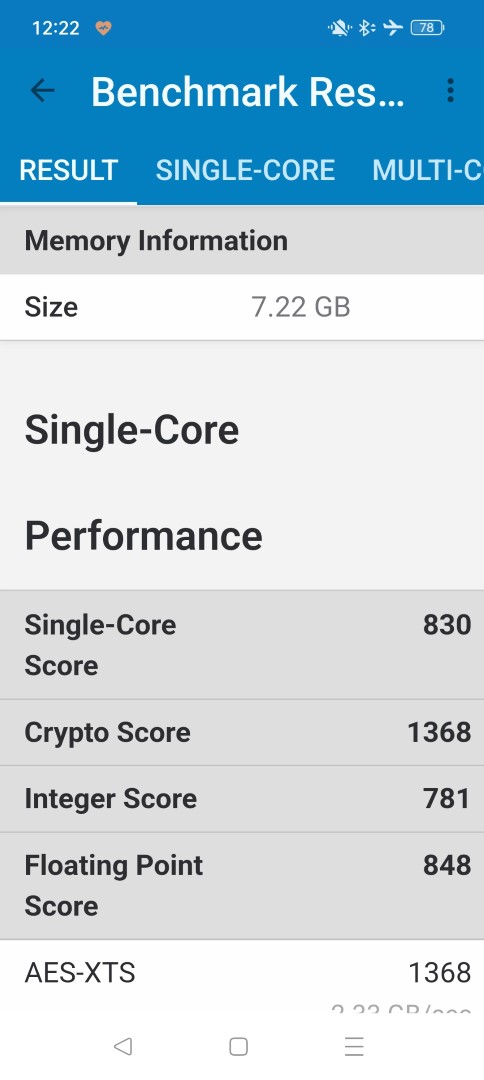Tap the Floating Point Score row
Image resolution: width=484 pixels, height=1080 pixels.
click(x=242, y=886)
